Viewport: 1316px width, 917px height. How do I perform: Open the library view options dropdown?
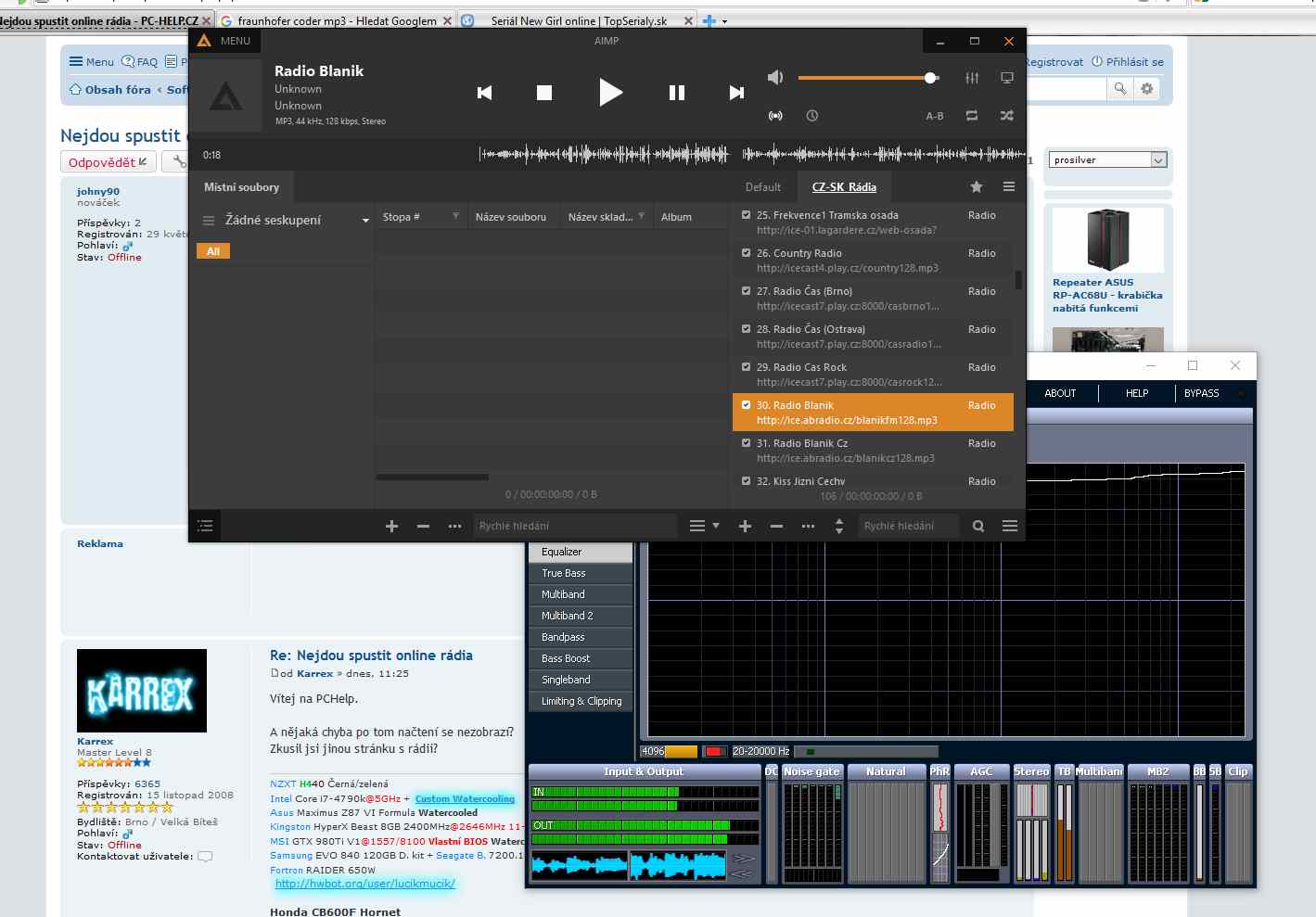coord(704,526)
